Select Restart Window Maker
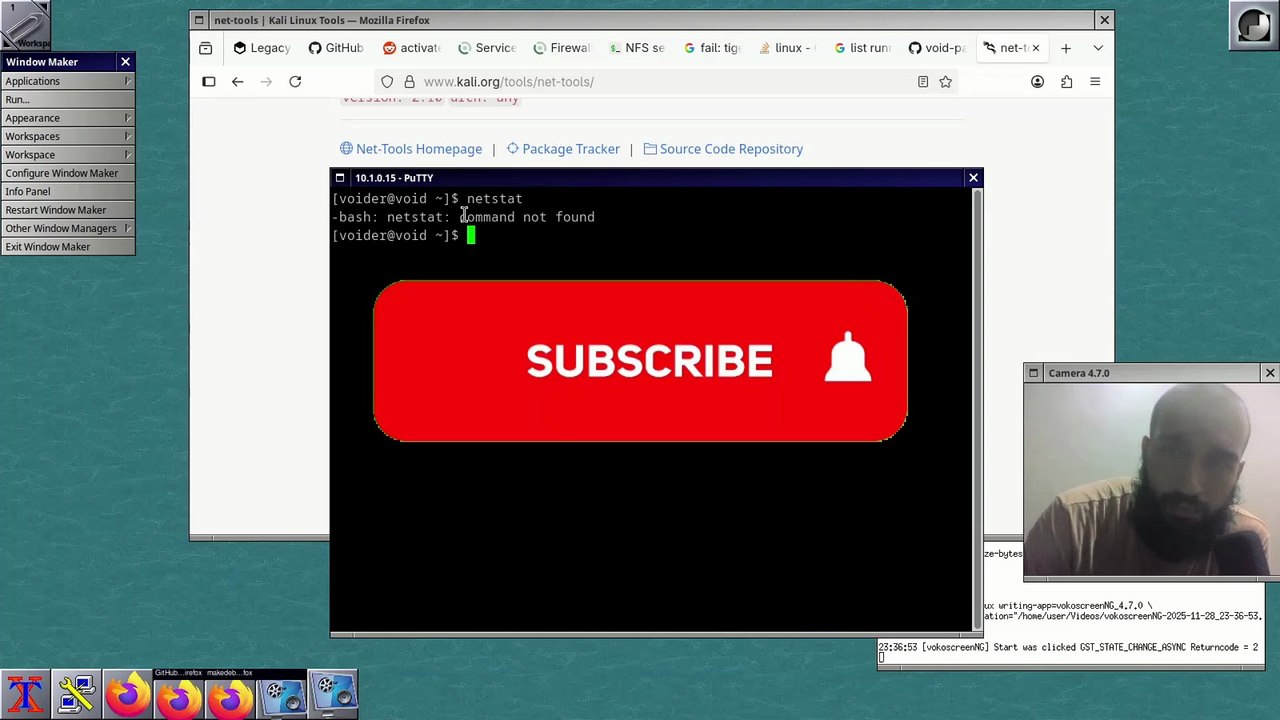The height and width of the screenshot is (720, 1280). [x=68, y=210]
